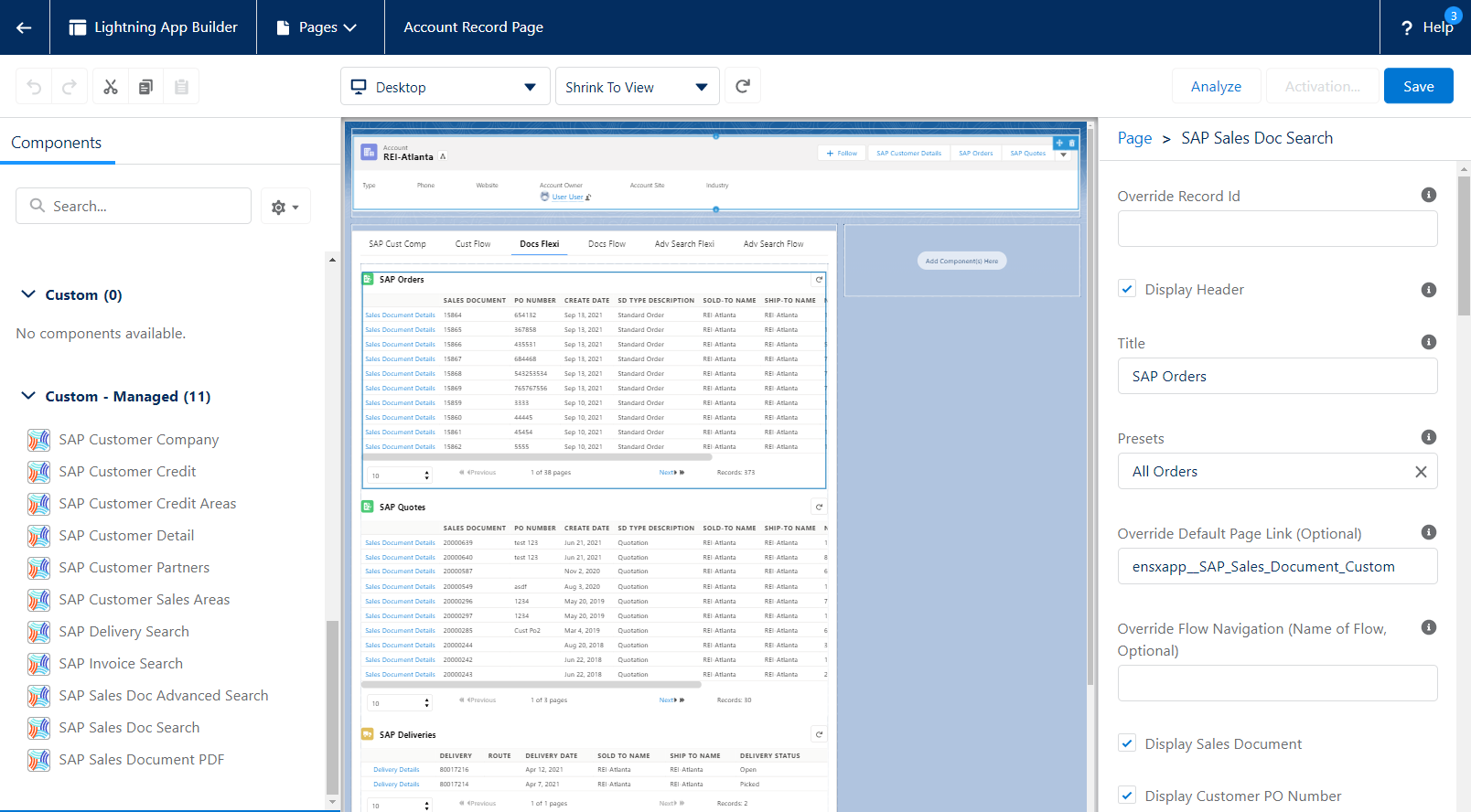Select SAP Customer Credit component
The height and width of the screenshot is (812, 1471).
pos(127,472)
